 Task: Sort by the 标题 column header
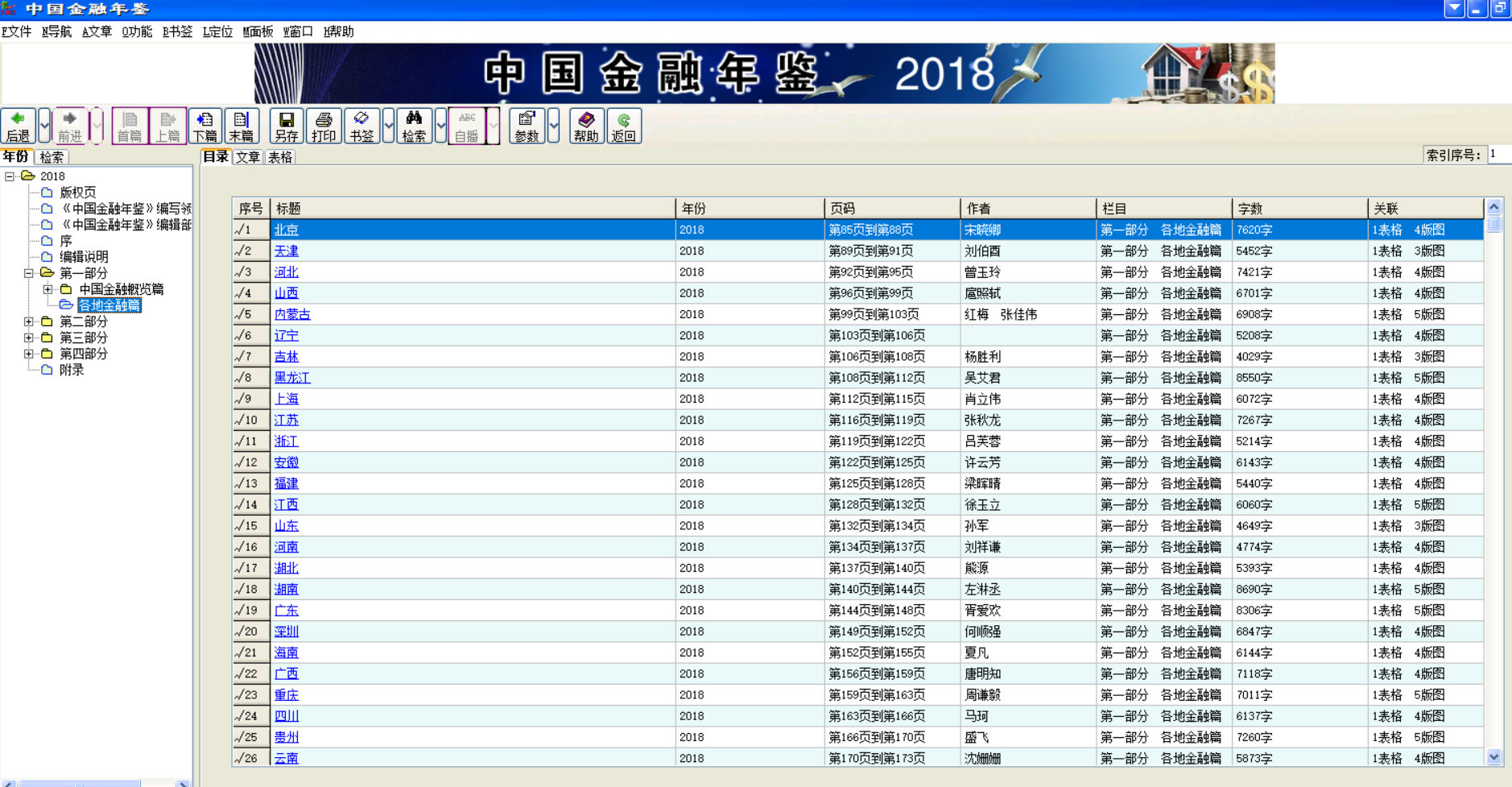tap(473, 209)
